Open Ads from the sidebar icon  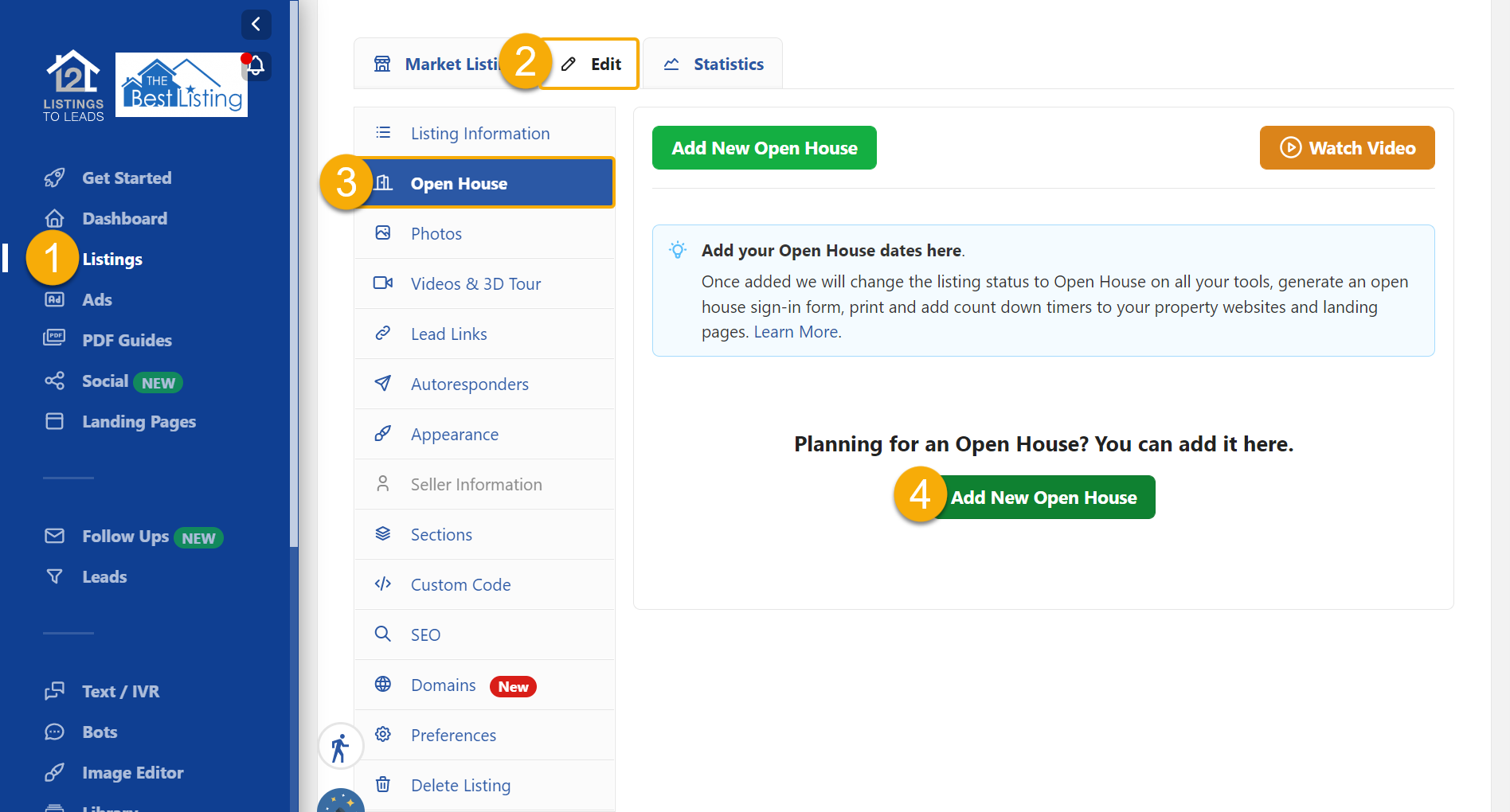54,299
